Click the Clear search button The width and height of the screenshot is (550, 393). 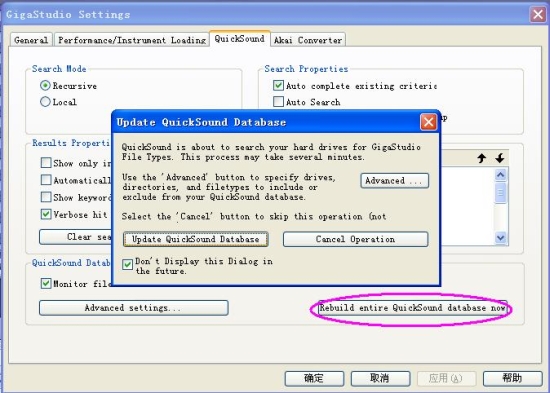click(75, 237)
